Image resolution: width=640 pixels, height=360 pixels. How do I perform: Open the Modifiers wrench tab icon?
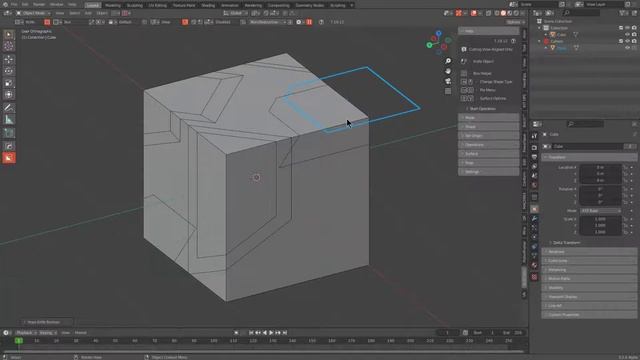tap(534, 219)
